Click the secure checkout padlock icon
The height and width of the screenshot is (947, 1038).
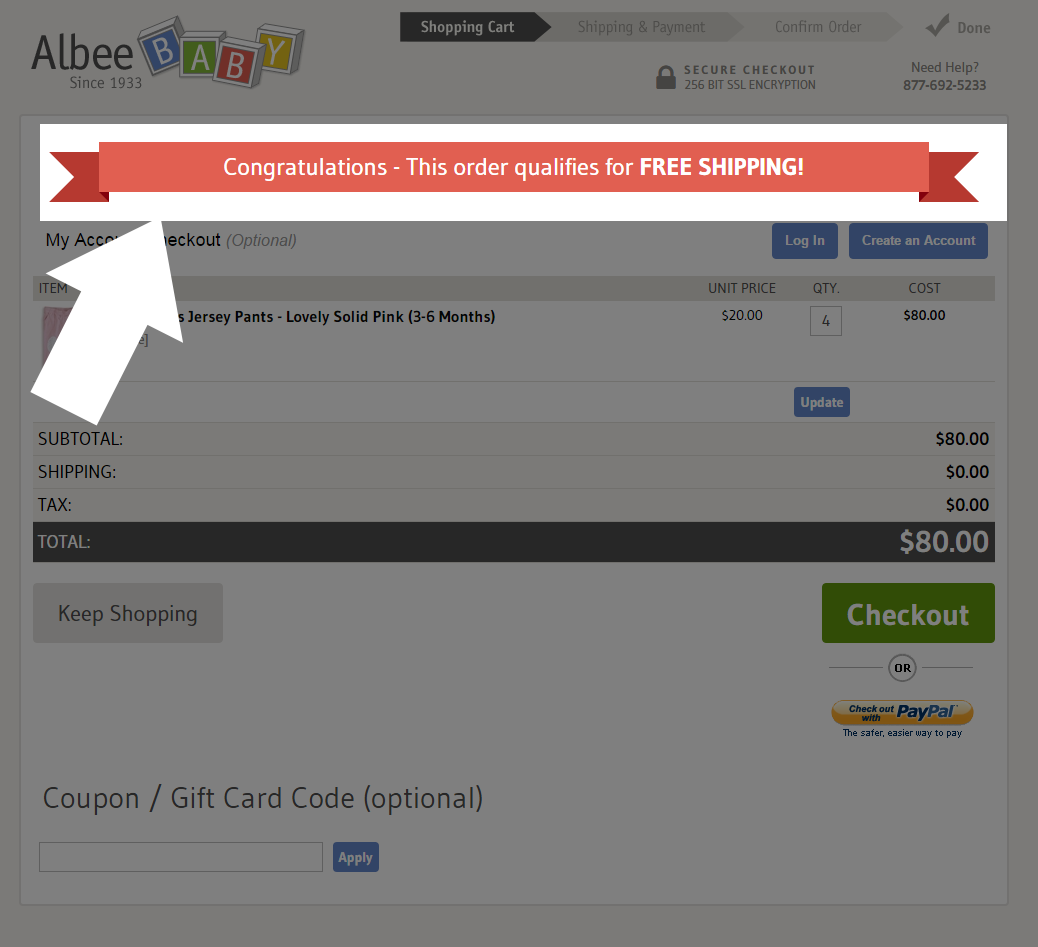tap(665, 77)
